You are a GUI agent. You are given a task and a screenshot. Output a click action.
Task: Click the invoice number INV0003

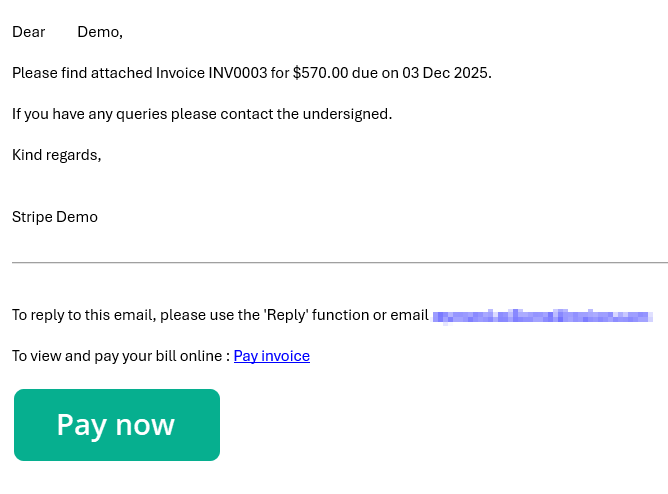(x=237, y=73)
